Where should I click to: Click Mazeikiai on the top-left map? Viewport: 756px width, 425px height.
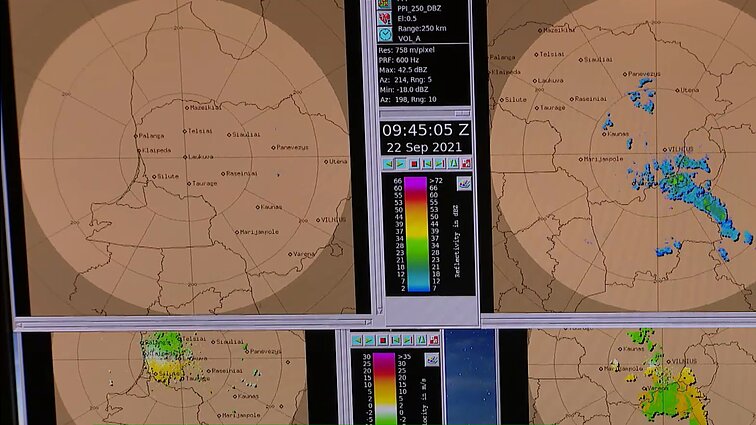pos(203,108)
